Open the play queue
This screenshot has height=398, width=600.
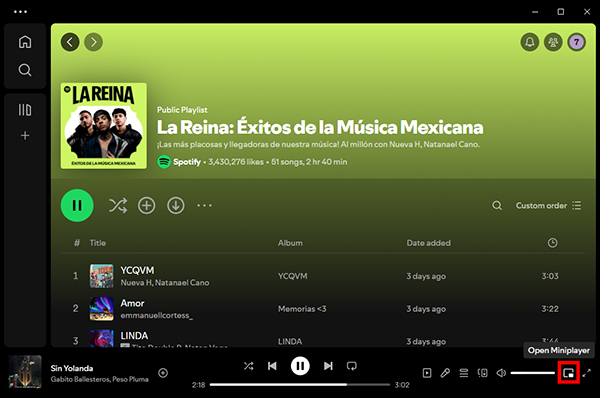click(x=464, y=373)
